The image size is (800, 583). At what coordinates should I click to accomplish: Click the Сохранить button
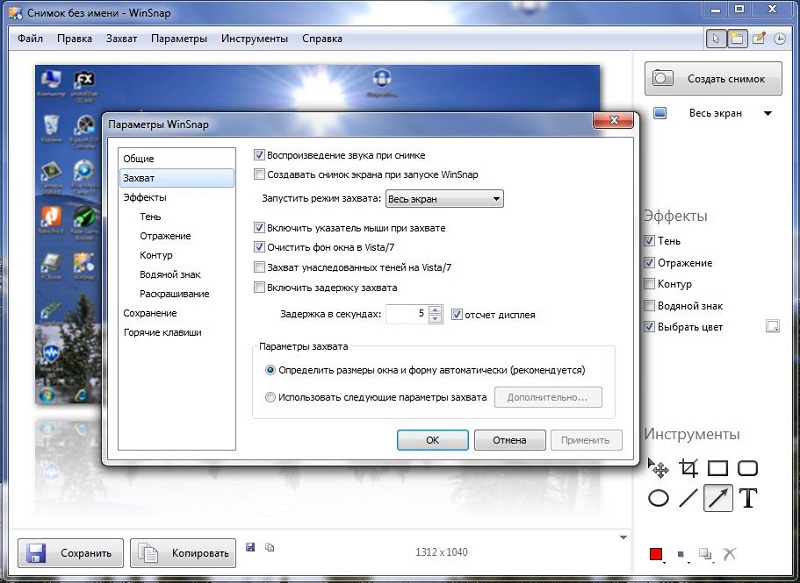click(x=70, y=553)
